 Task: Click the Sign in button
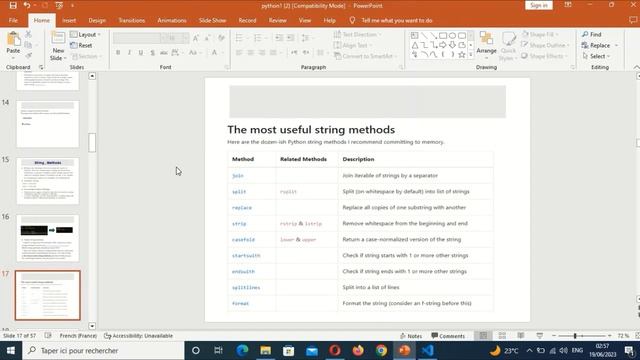click(539, 5)
